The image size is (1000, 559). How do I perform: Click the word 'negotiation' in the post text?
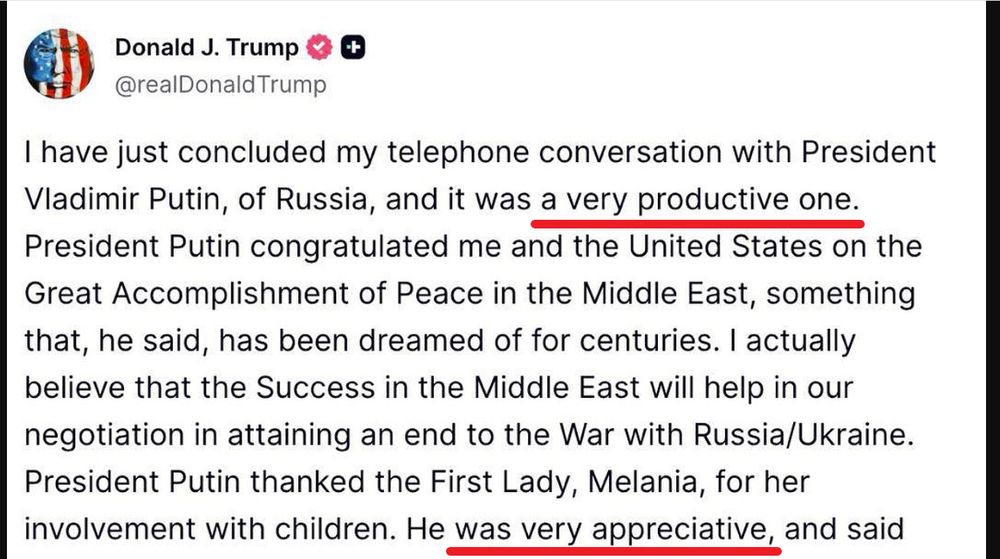click(x=104, y=435)
